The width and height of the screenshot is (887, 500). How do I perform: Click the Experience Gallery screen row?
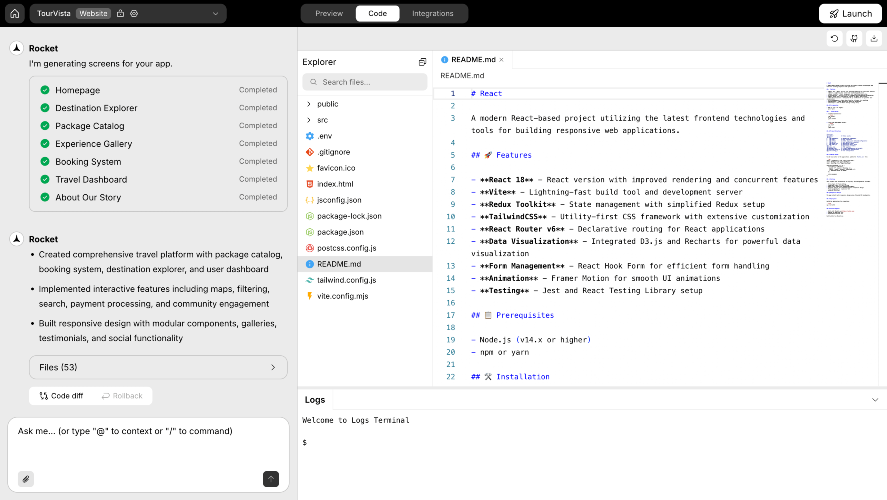(x=158, y=144)
